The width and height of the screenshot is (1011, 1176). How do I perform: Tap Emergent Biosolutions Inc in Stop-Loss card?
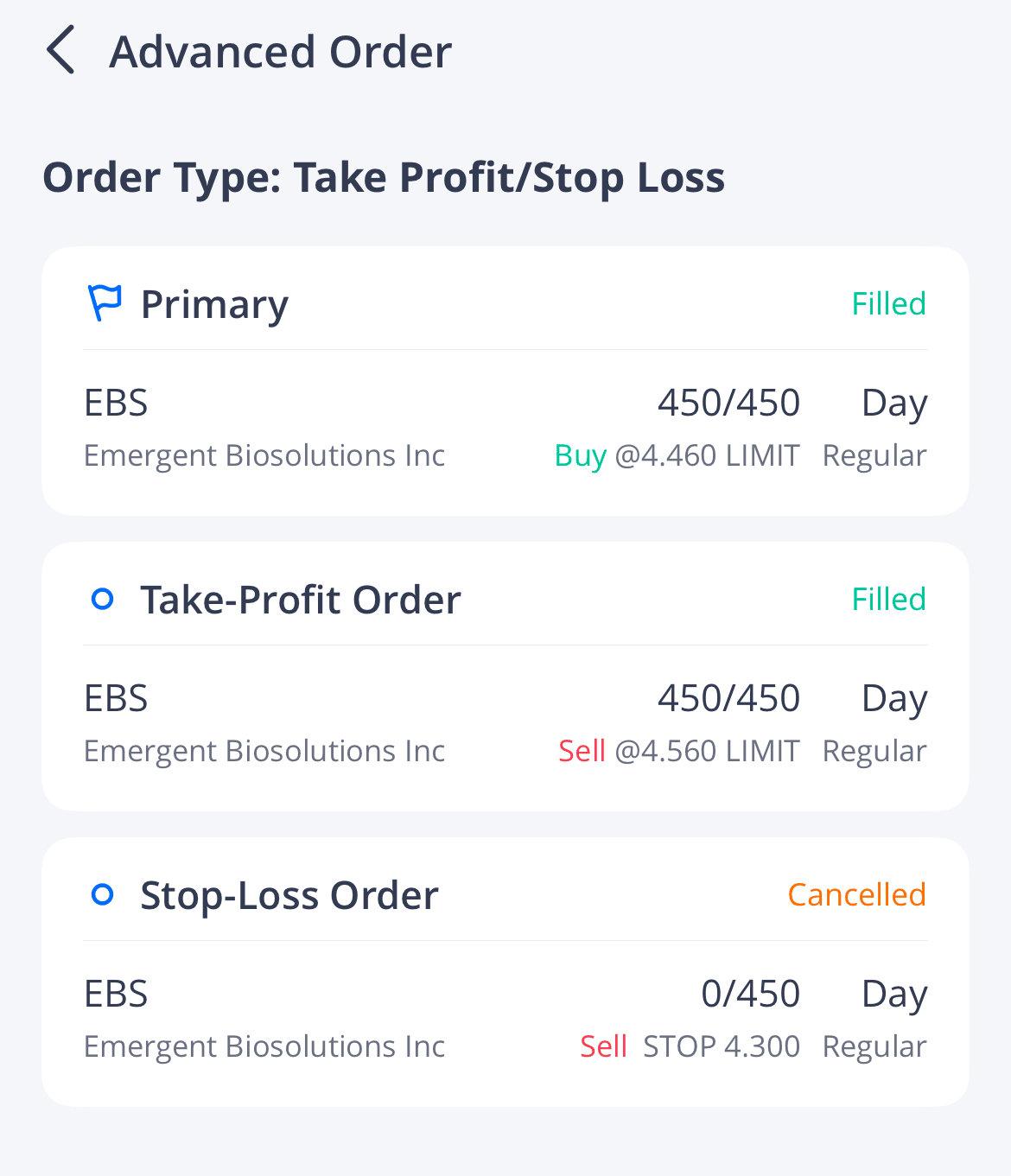(x=264, y=1046)
